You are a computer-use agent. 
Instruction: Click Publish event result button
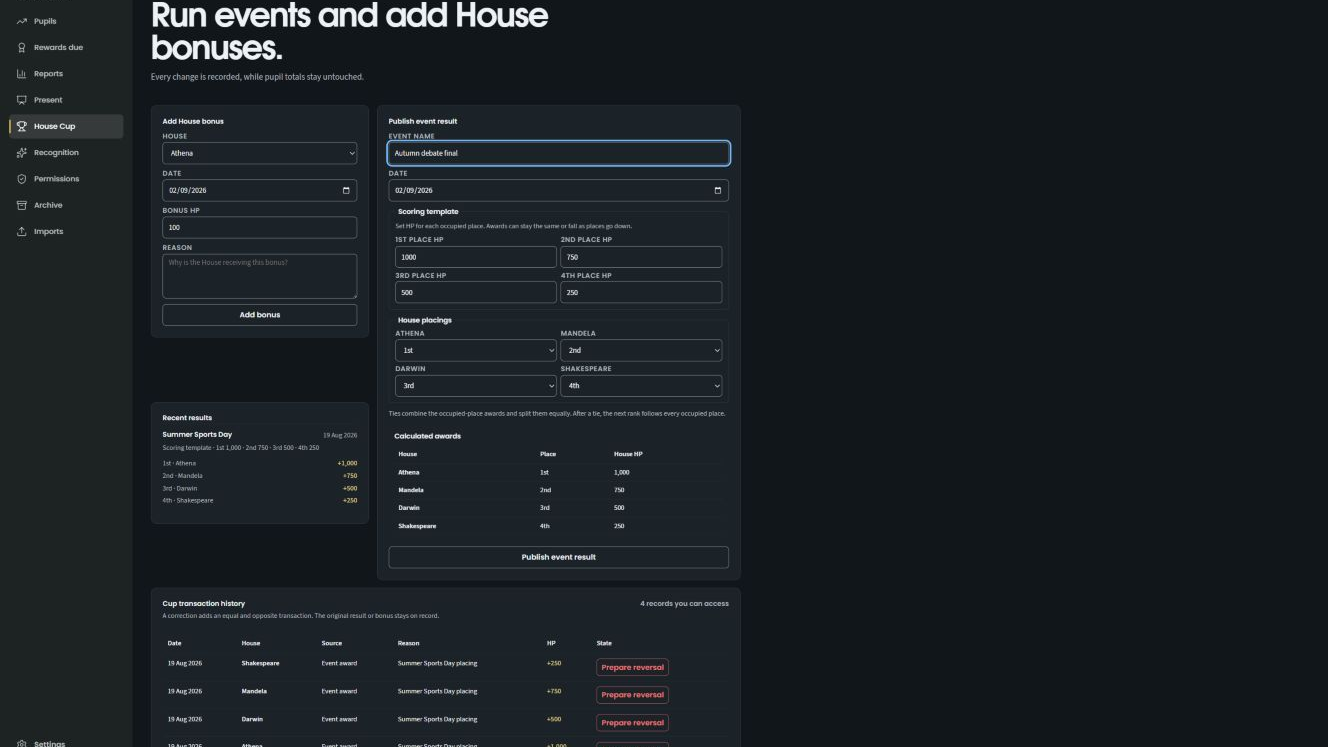(558, 557)
